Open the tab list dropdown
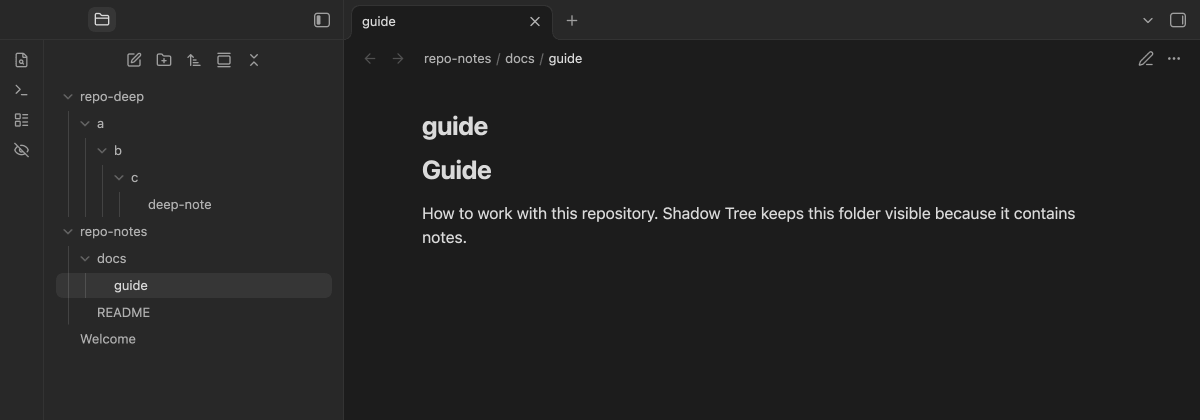Viewport: 1200px width, 420px height. coord(1147,20)
